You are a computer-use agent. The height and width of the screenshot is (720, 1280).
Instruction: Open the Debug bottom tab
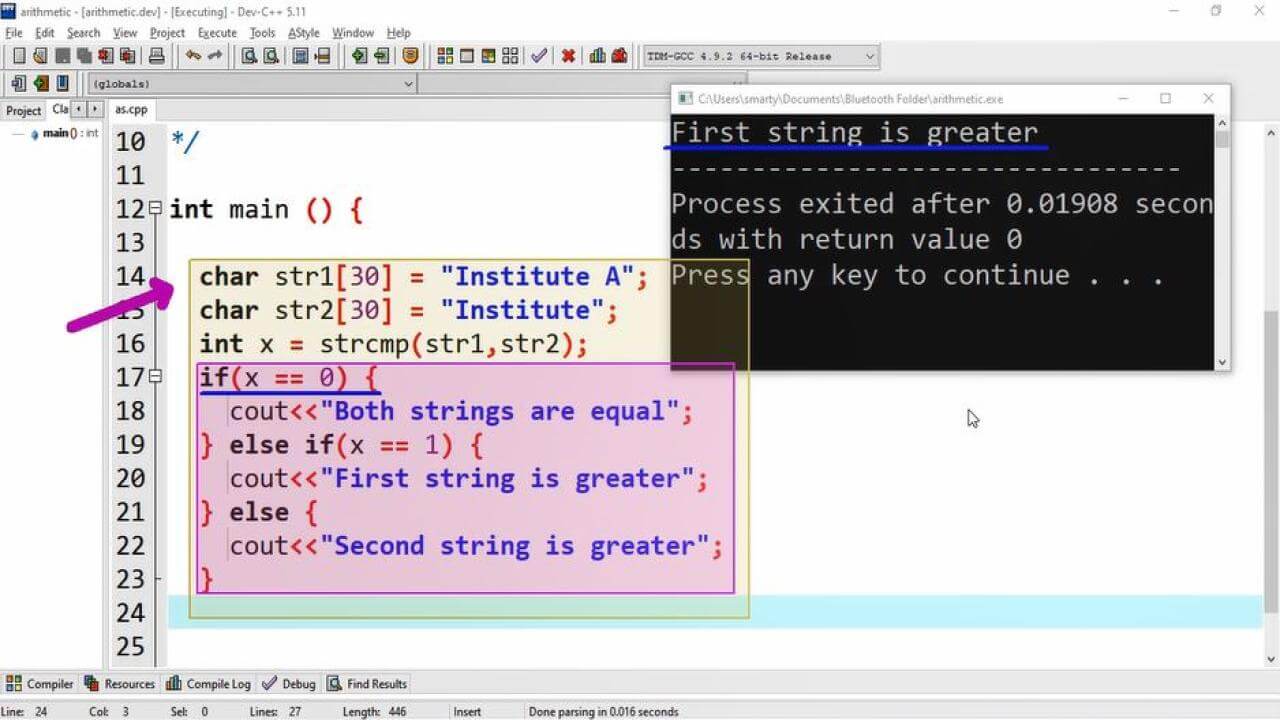288,684
